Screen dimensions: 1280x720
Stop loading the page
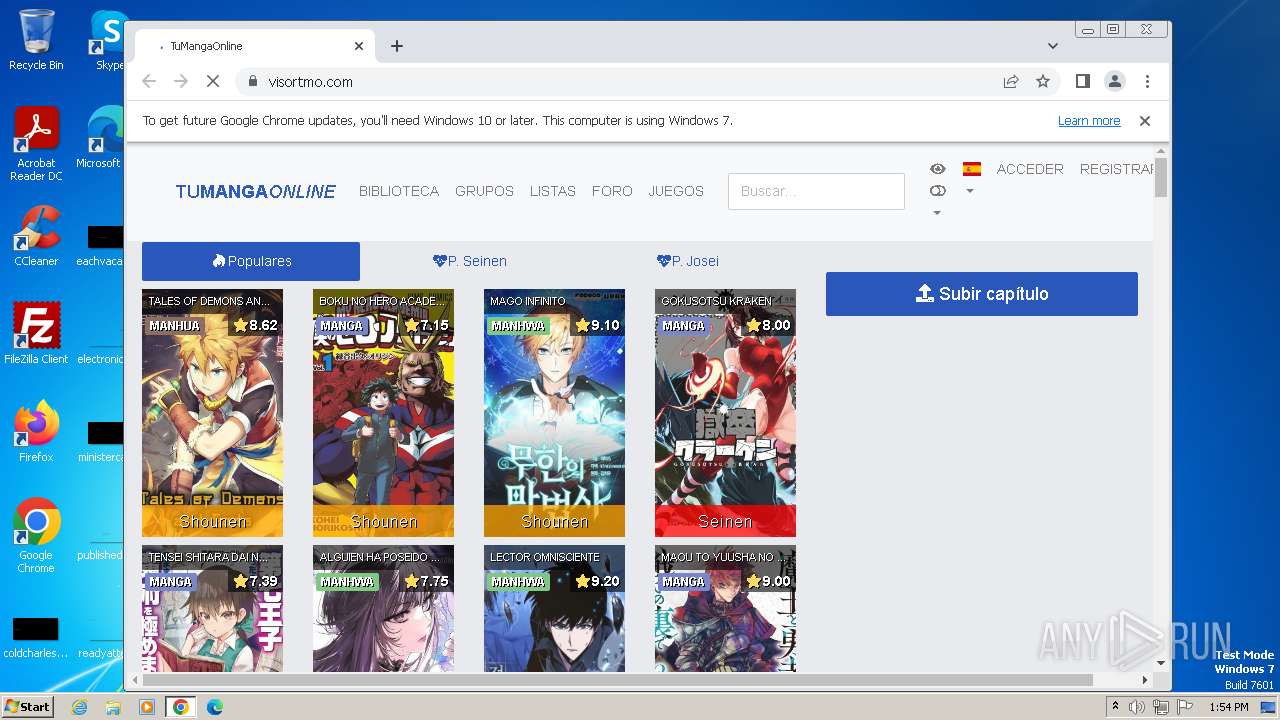click(x=213, y=82)
